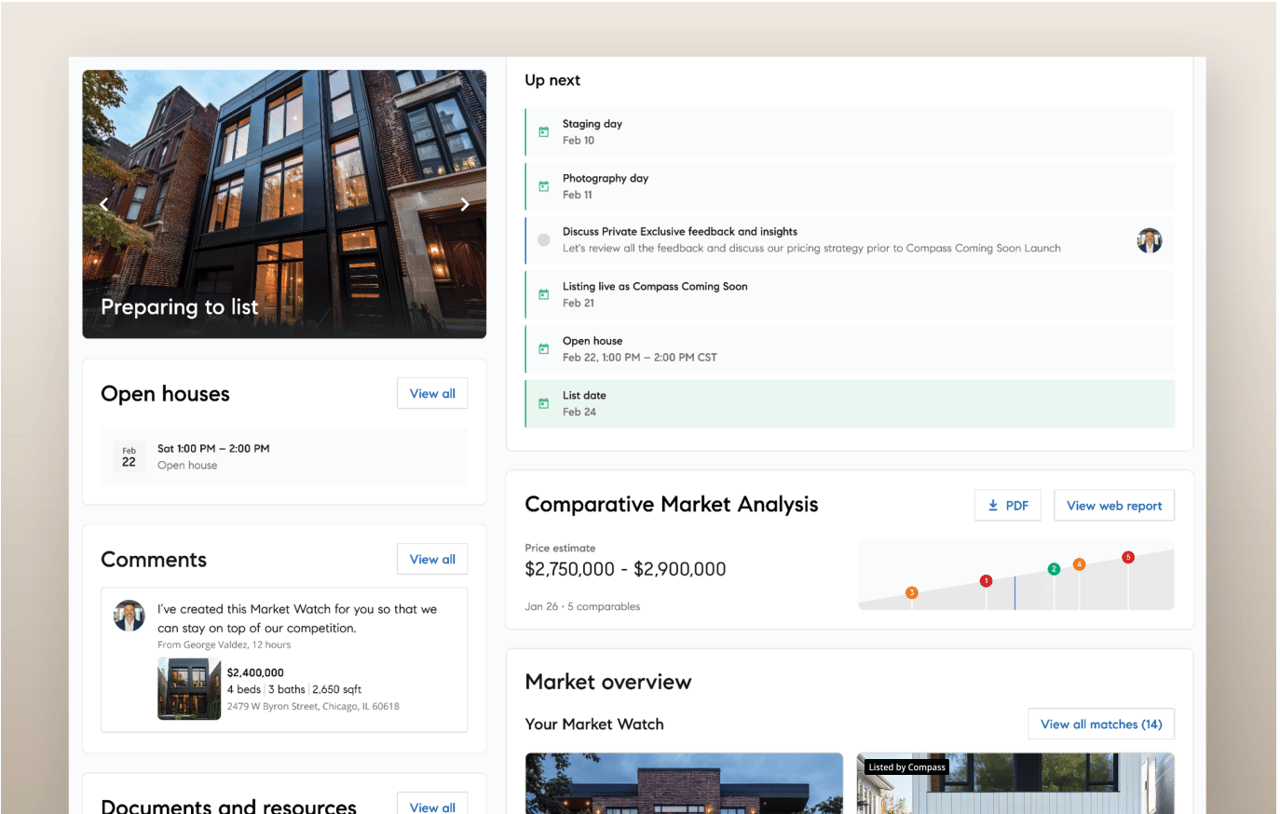Click calendar icon beside Staging day
Image resolution: width=1280 pixels, height=814 pixels.
[x=544, y=132]
